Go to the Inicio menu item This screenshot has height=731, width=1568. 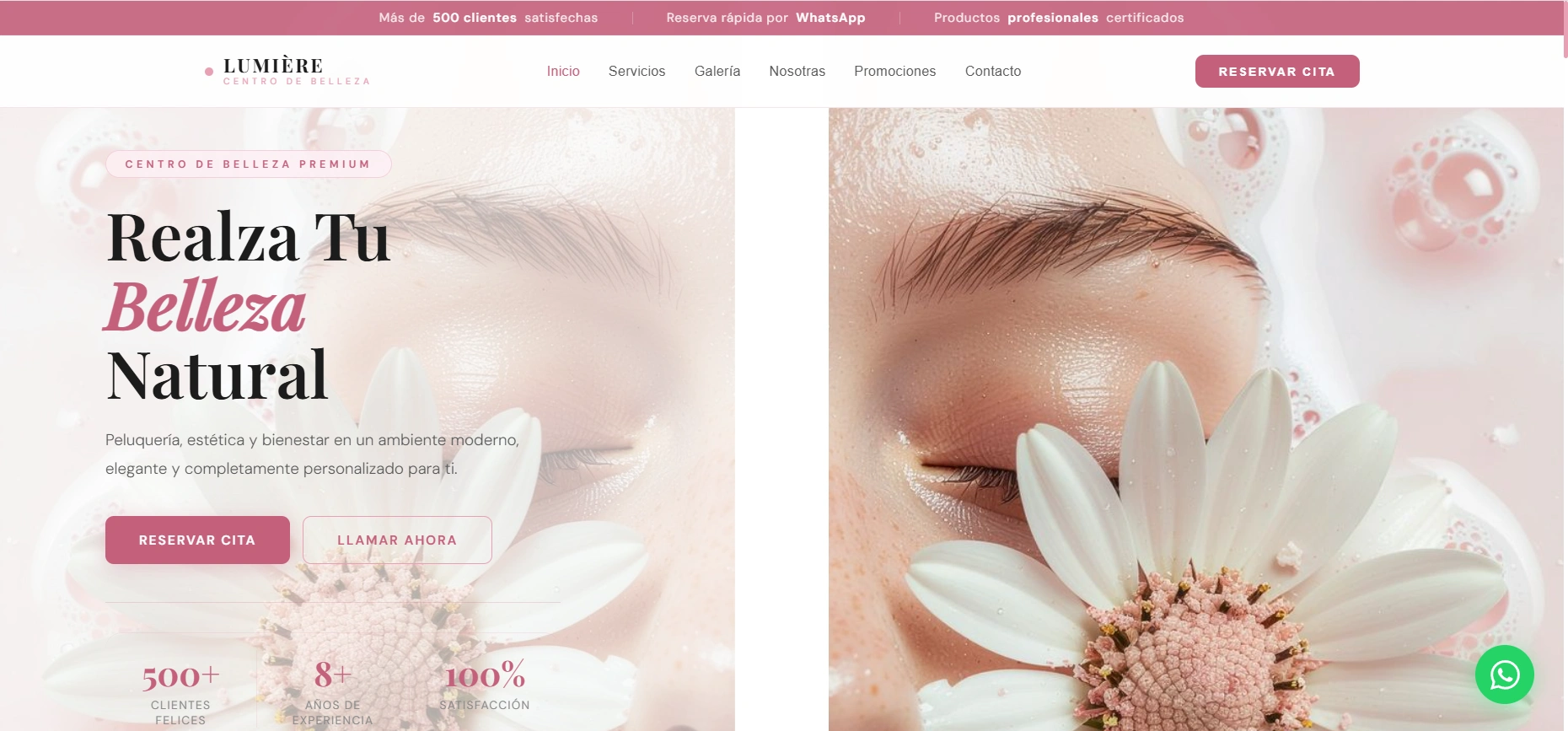point(563,72)
